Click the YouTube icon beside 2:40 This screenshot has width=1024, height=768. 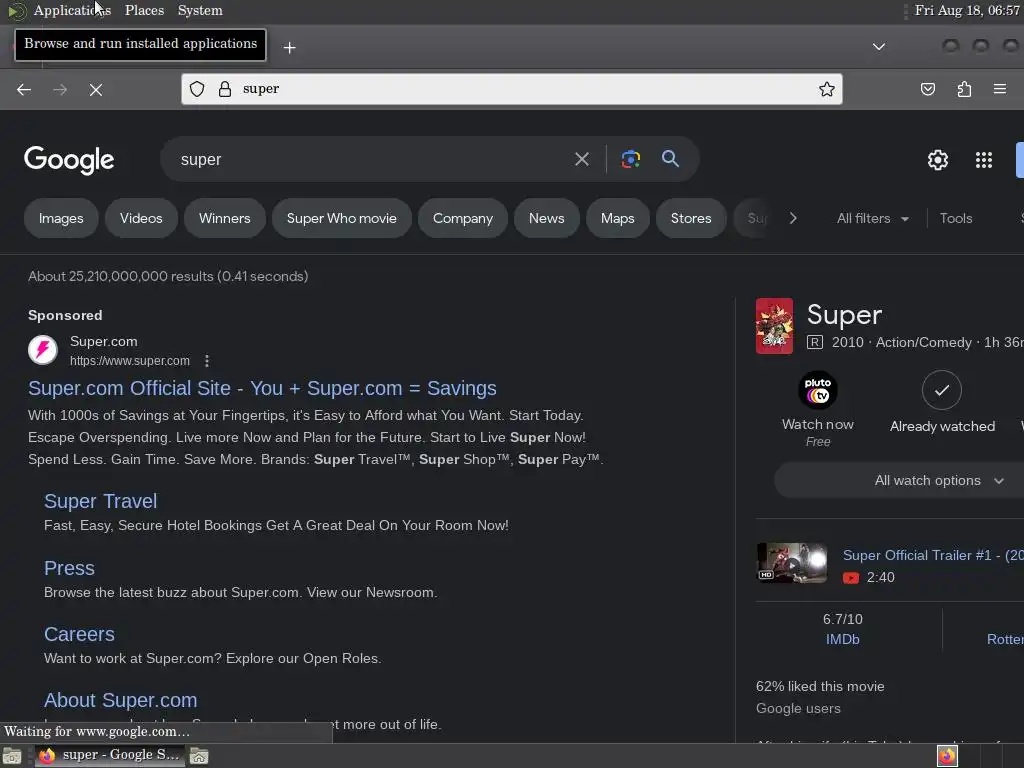[850, 577]
